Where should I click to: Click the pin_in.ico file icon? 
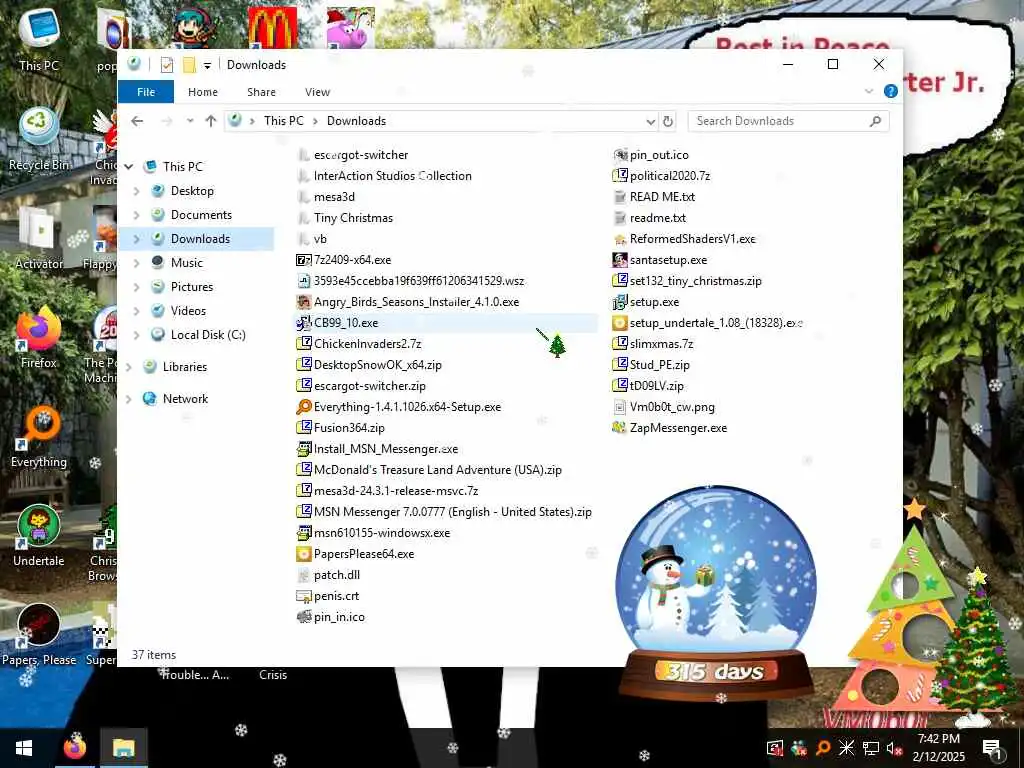coord(304,616)
